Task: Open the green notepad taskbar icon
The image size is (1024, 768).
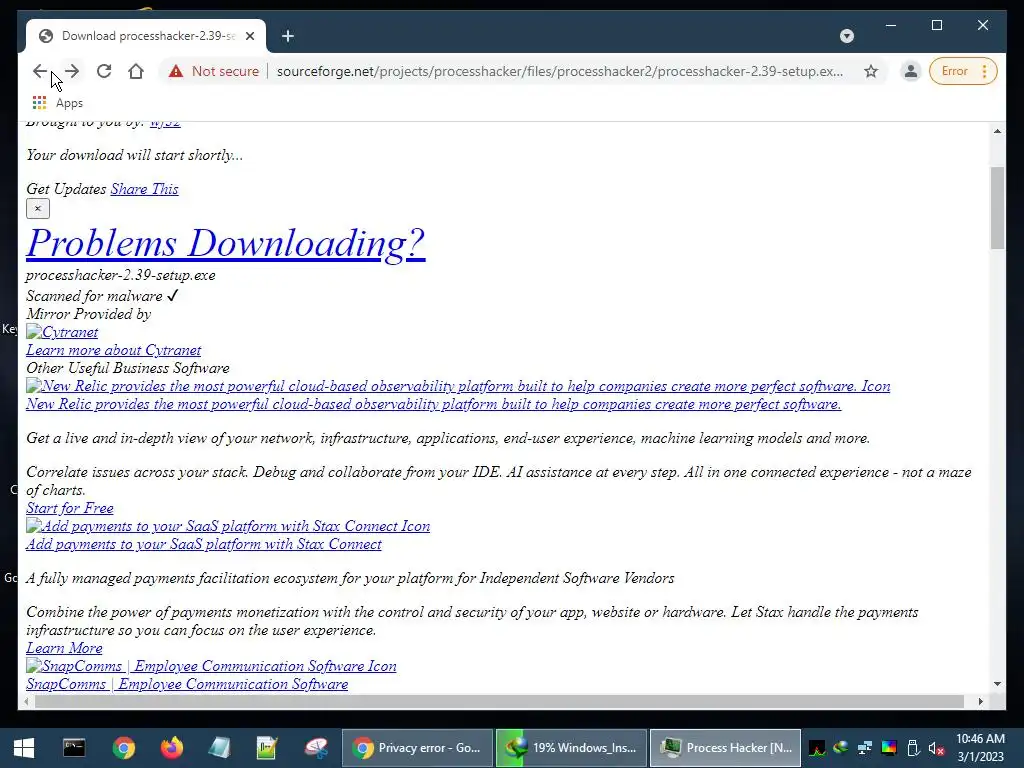Action: (267, 748)
